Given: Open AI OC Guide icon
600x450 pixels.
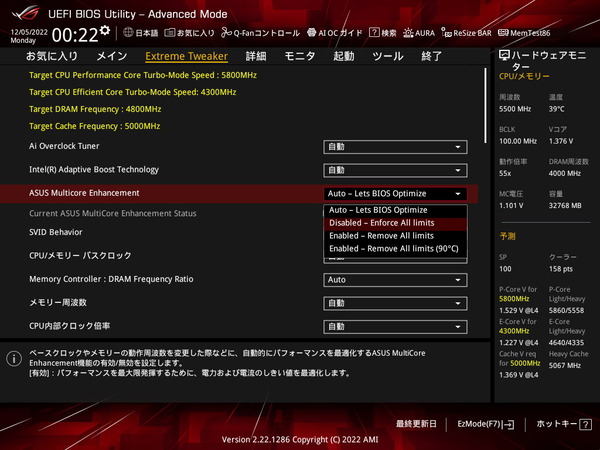Looking at the screenshot, I should tap(311, 33).
